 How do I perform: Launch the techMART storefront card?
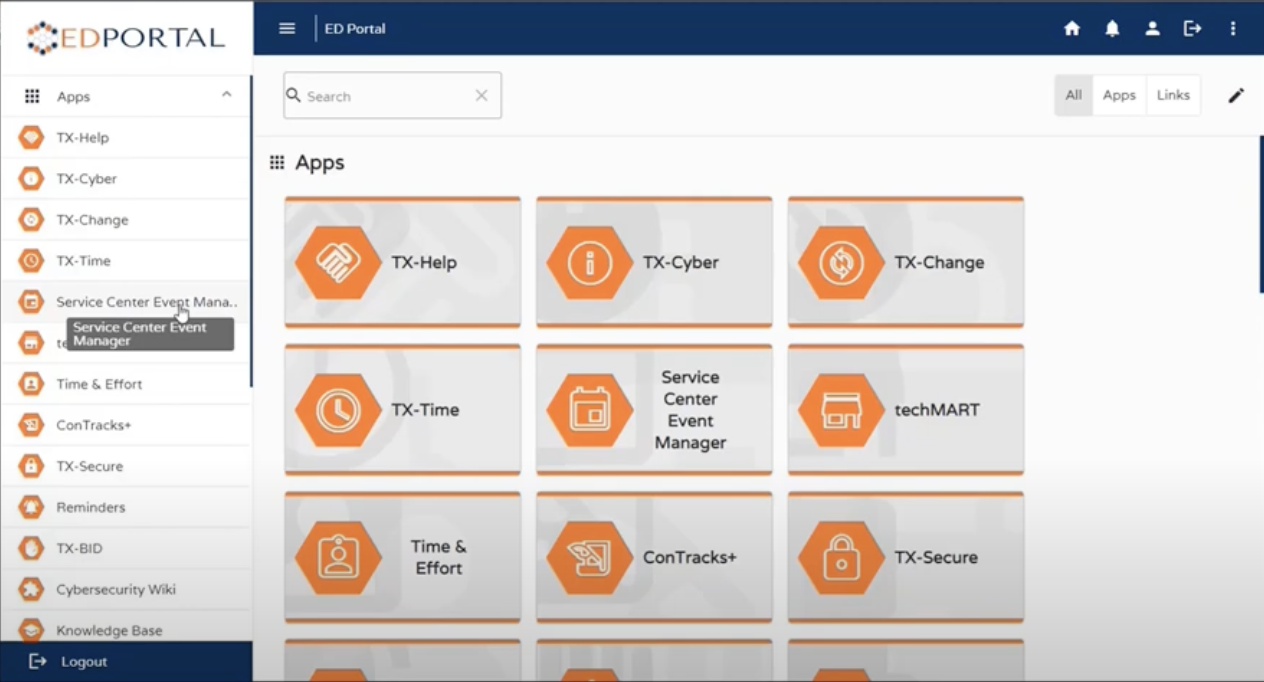[906, 410]
